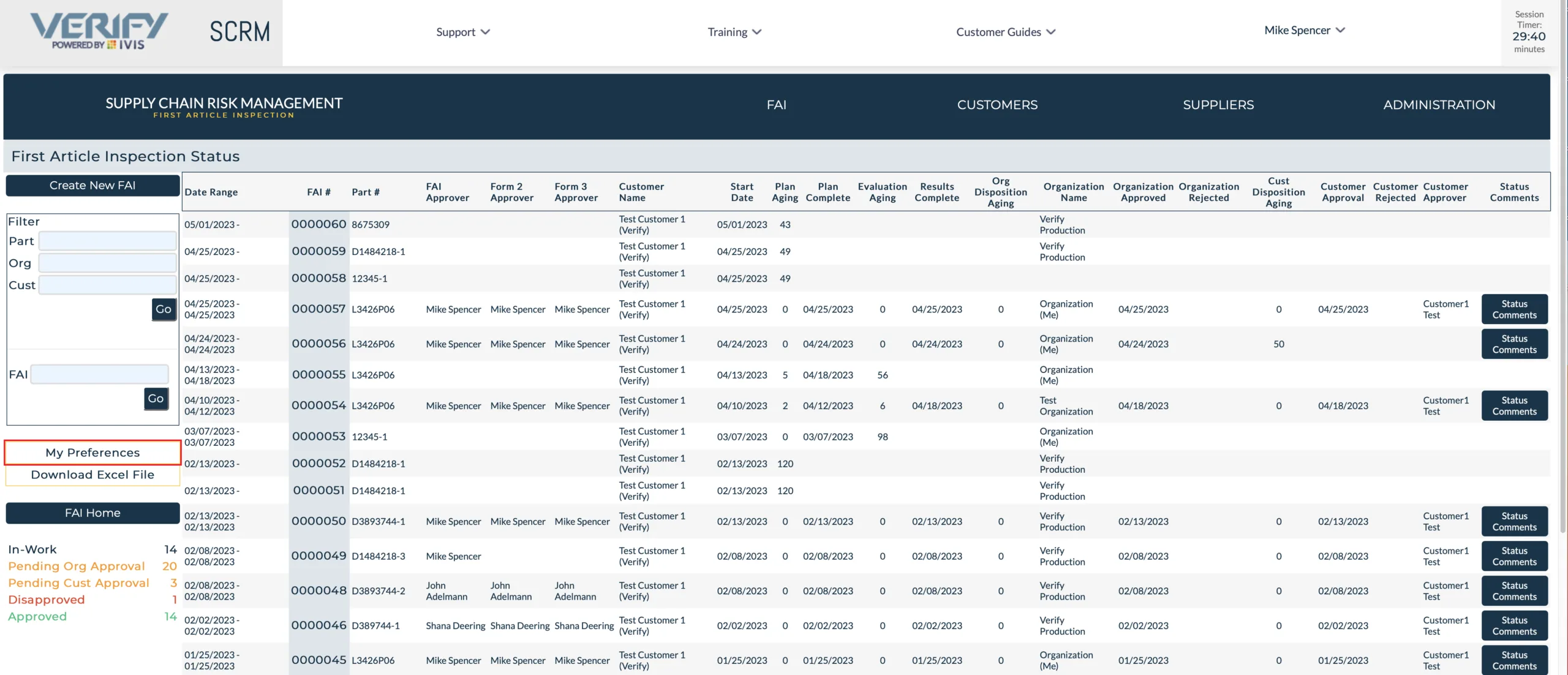1568x675 pixels.
Task: Click the Supply Chain Risk Management title
Action: tap(224, 103)
